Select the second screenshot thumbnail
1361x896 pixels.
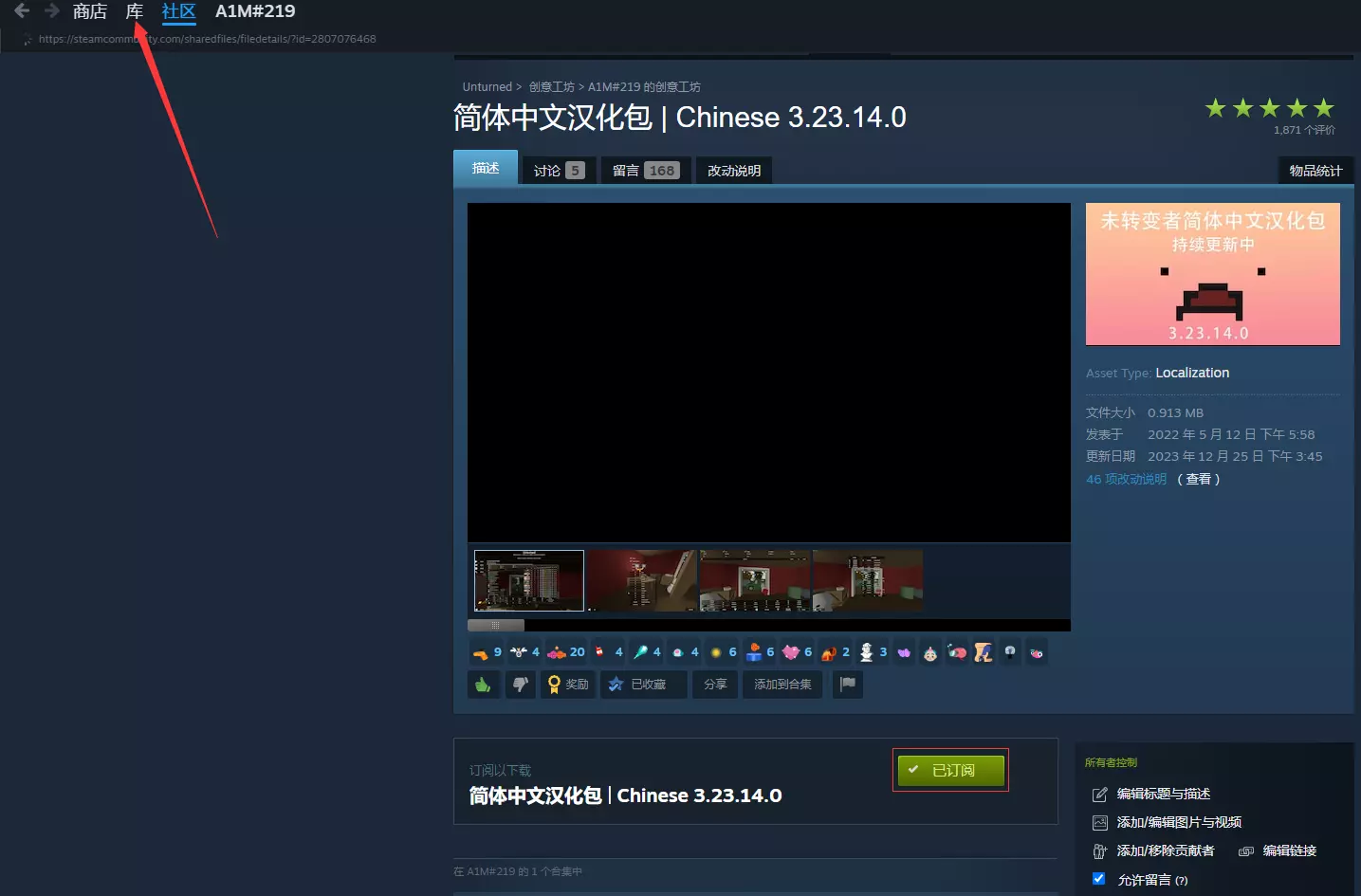[x=642, y=580]
